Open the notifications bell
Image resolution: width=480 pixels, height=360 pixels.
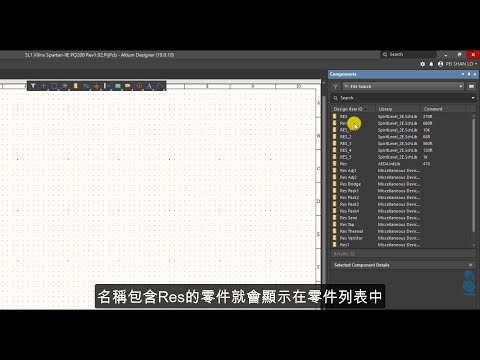coord(431,64)
